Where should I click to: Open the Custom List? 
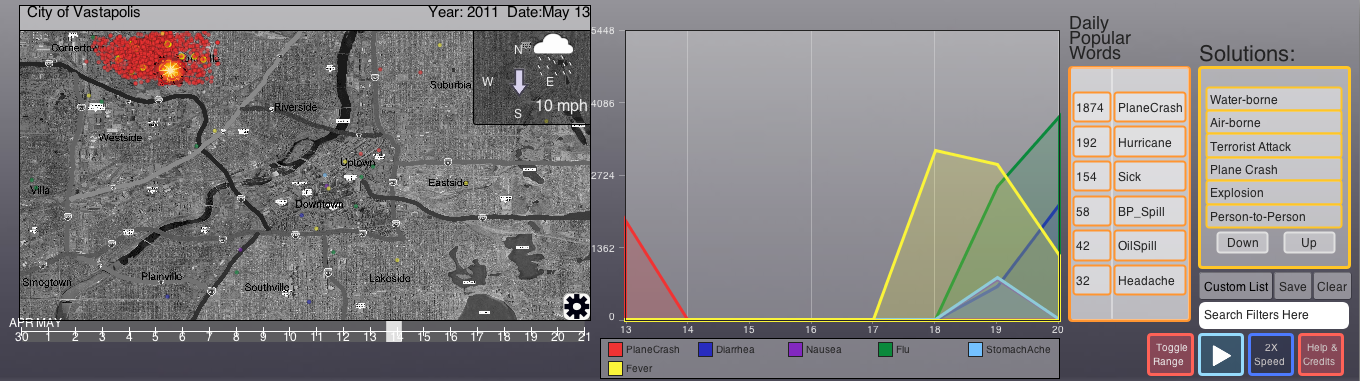[x=1237, y=286]
